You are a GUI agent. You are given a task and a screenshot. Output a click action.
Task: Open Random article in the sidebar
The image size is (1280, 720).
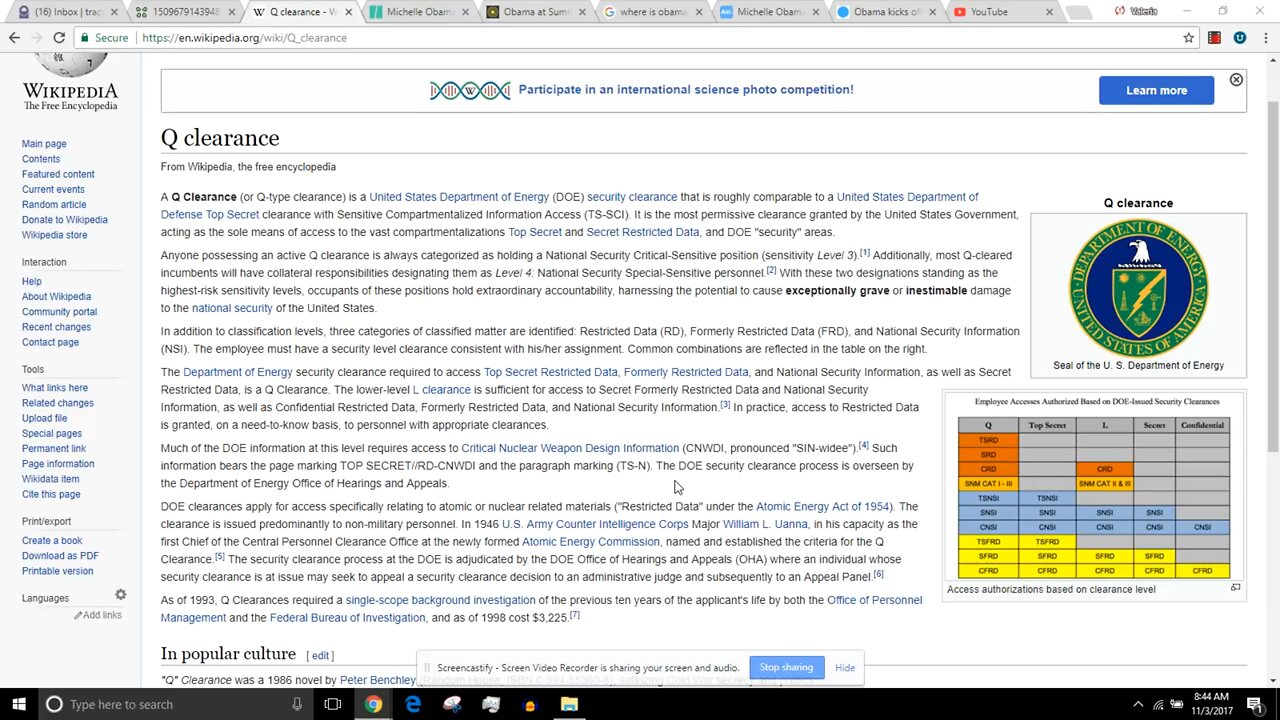coord(54,204)
